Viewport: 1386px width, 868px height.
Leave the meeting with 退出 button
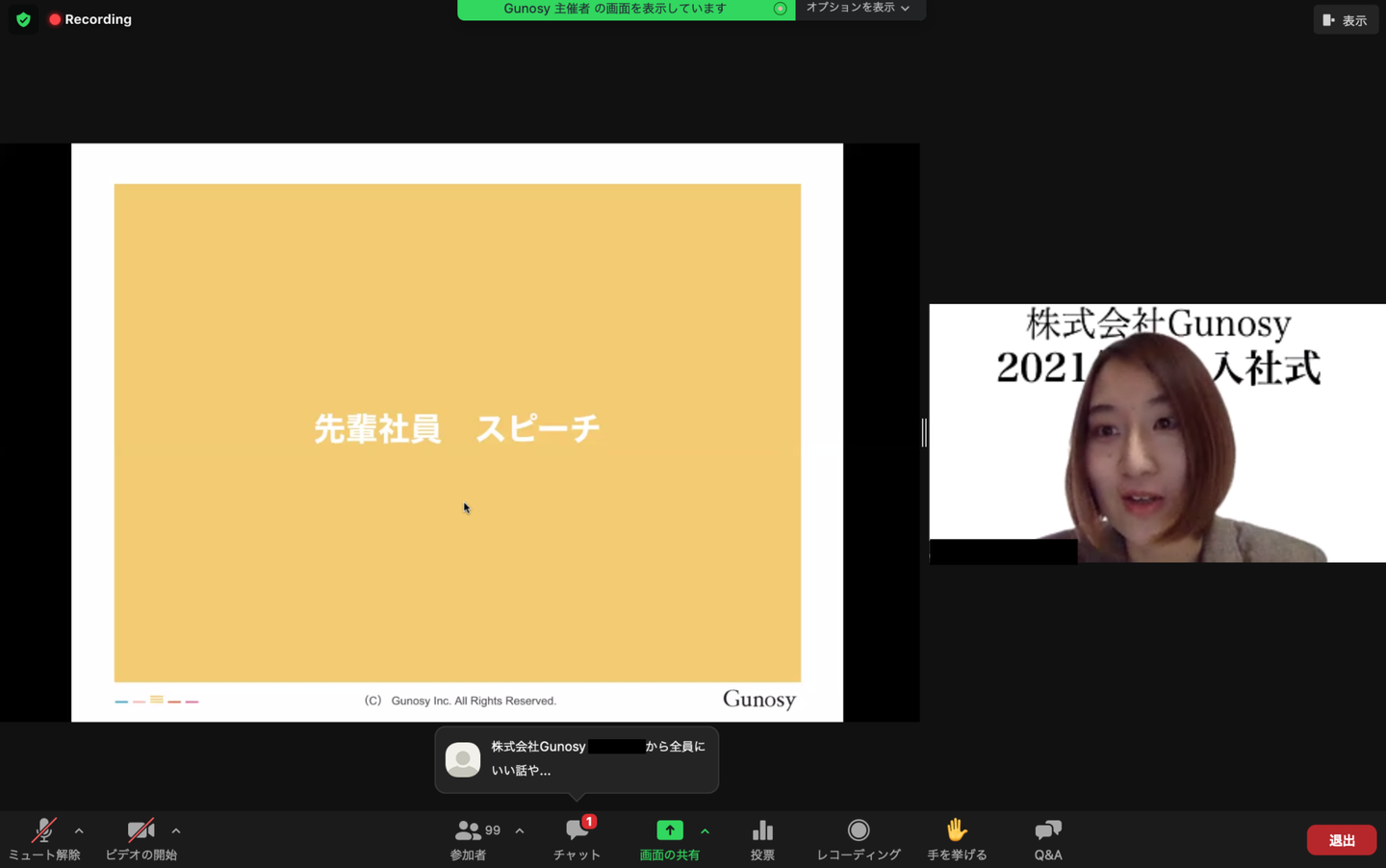(x=1342, y=840)
